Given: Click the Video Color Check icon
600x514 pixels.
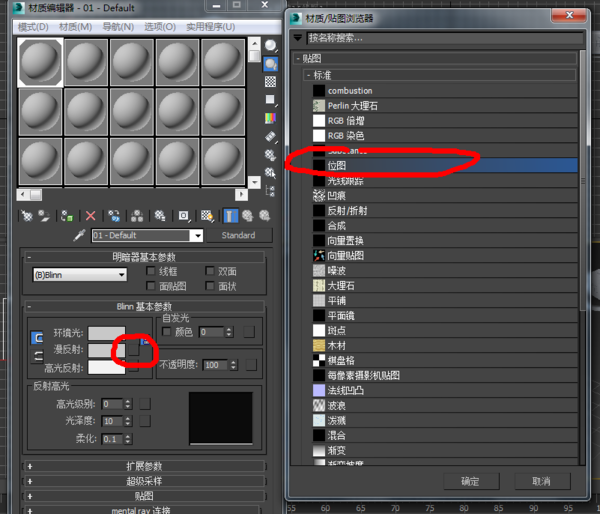Looking at the screenshot, I should (x=271, y=118).
